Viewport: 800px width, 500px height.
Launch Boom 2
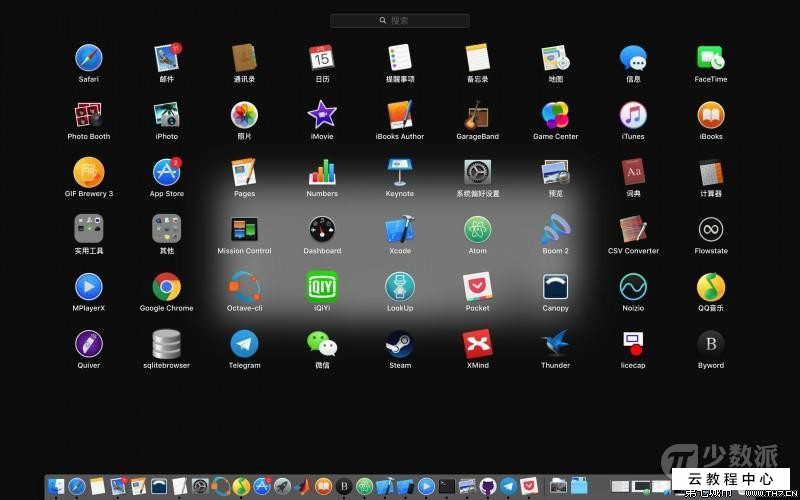pyautogui.click(x=556, y=229)
